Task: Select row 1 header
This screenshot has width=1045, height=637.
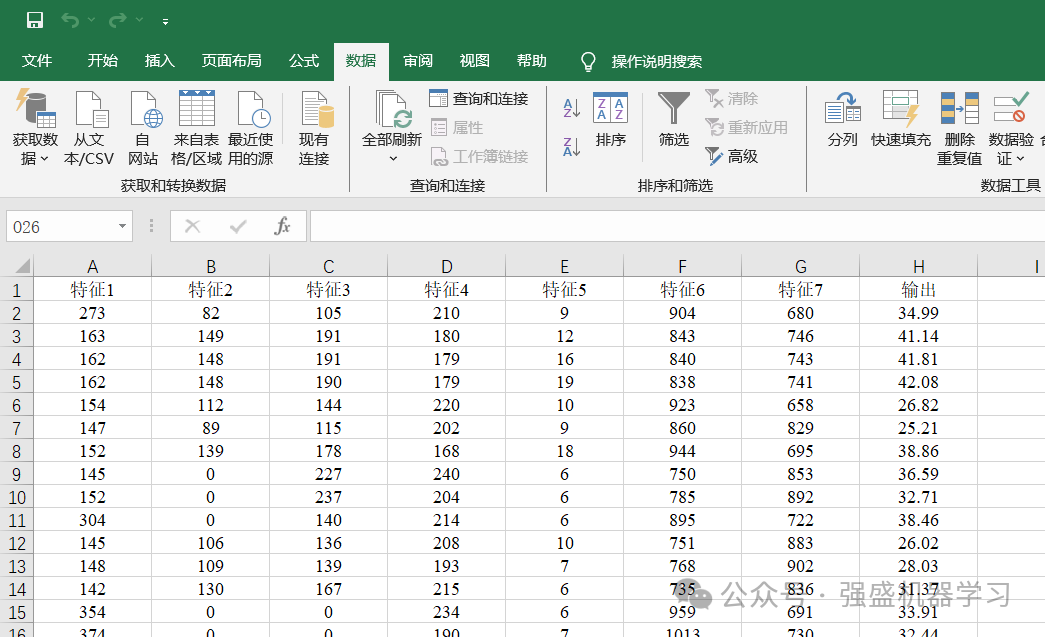Action: click(17, 290)
